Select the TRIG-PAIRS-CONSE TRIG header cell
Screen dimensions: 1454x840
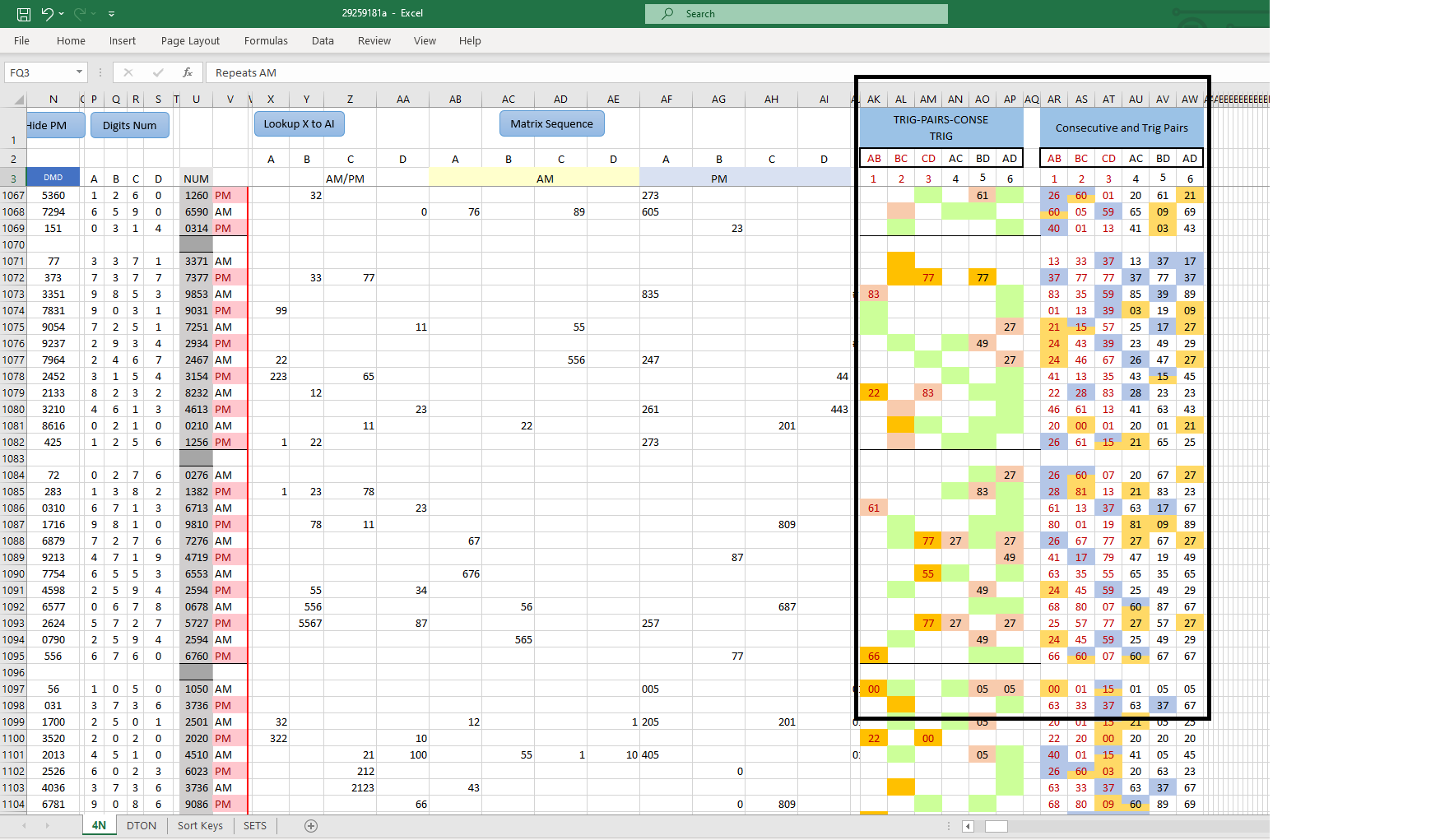[x=941, y=128]
